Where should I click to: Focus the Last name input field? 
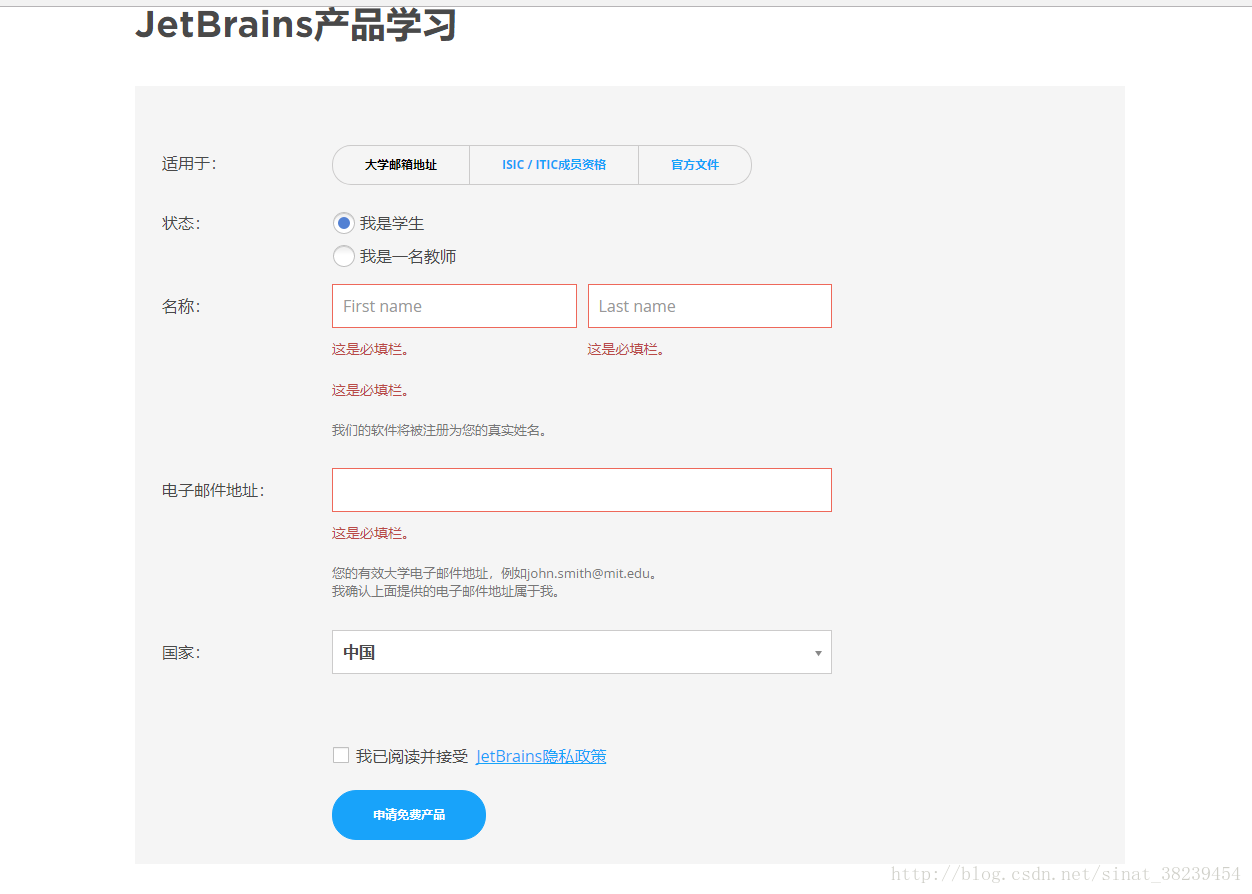[710, 306]
